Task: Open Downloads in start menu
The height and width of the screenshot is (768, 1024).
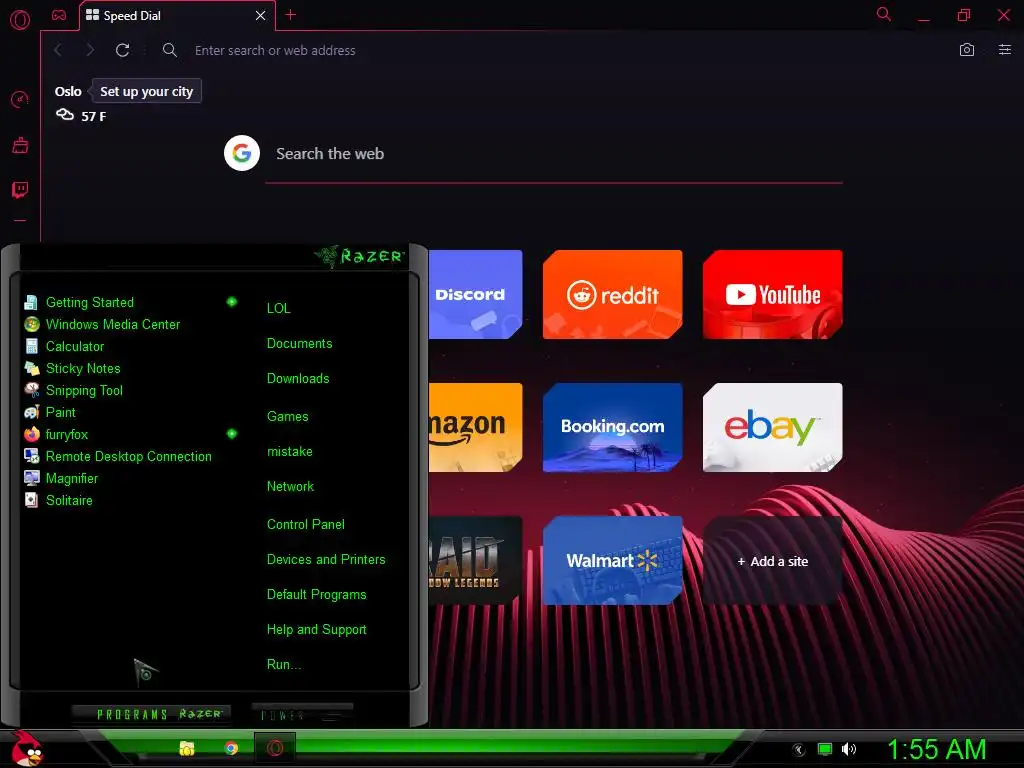Action: 298,379
